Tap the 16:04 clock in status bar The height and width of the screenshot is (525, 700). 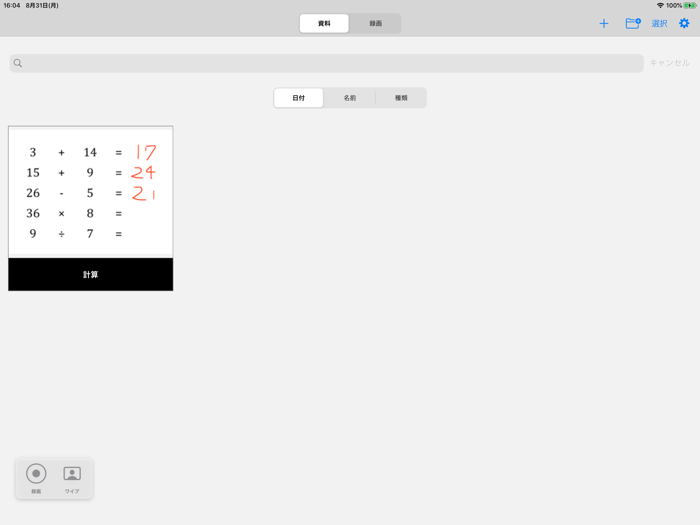pyautogui.click(x=12, y=5)
